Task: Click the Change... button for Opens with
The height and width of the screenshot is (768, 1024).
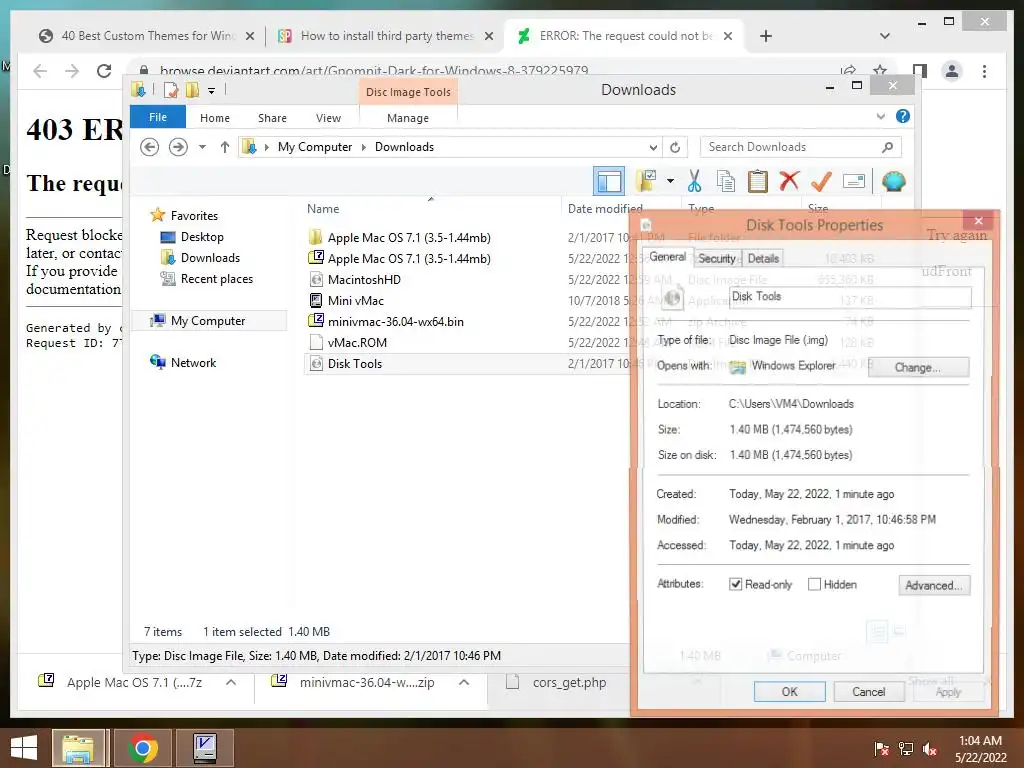Action: [918, 367]
